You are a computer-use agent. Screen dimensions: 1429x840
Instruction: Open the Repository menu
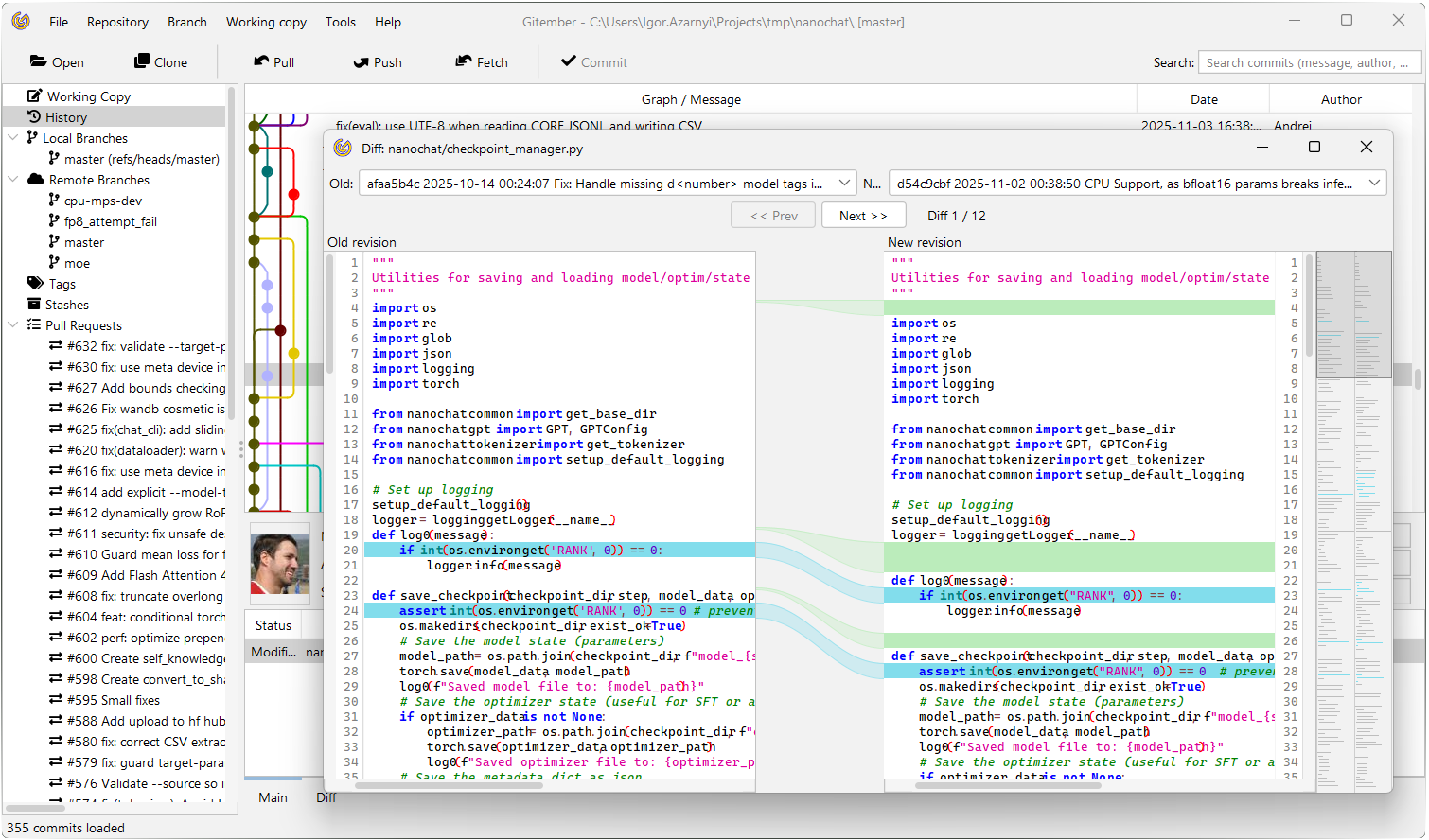click(x=117, y=22)
